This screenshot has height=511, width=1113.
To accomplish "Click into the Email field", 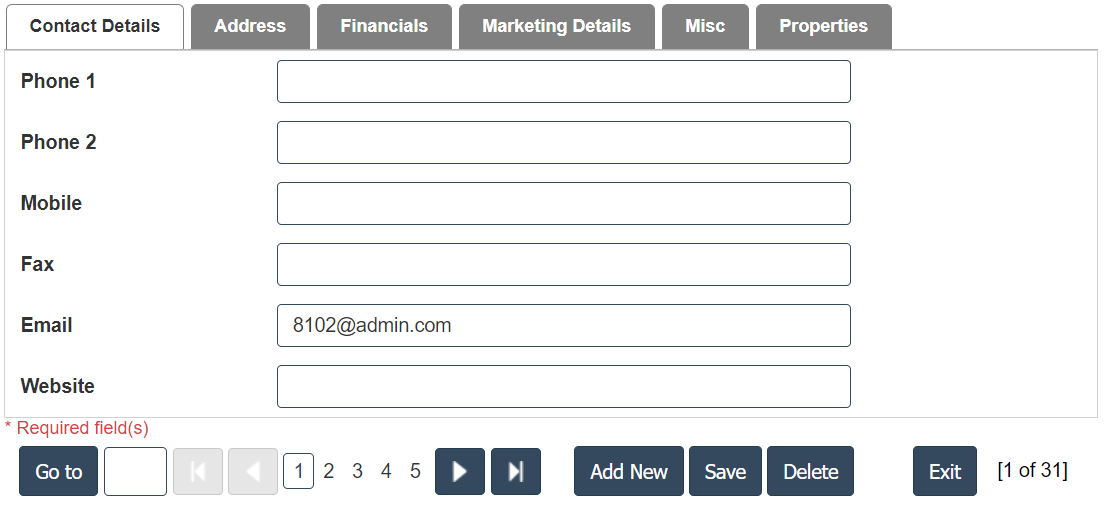I will click(563, 326).
